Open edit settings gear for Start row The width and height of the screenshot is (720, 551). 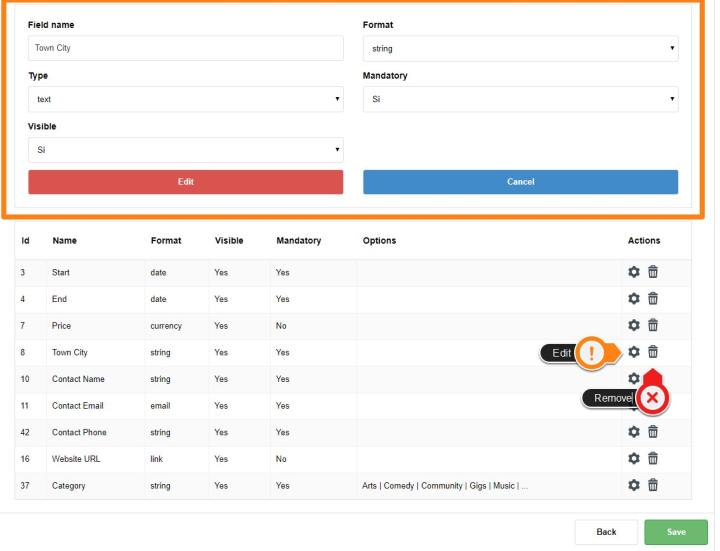(634, 272)
